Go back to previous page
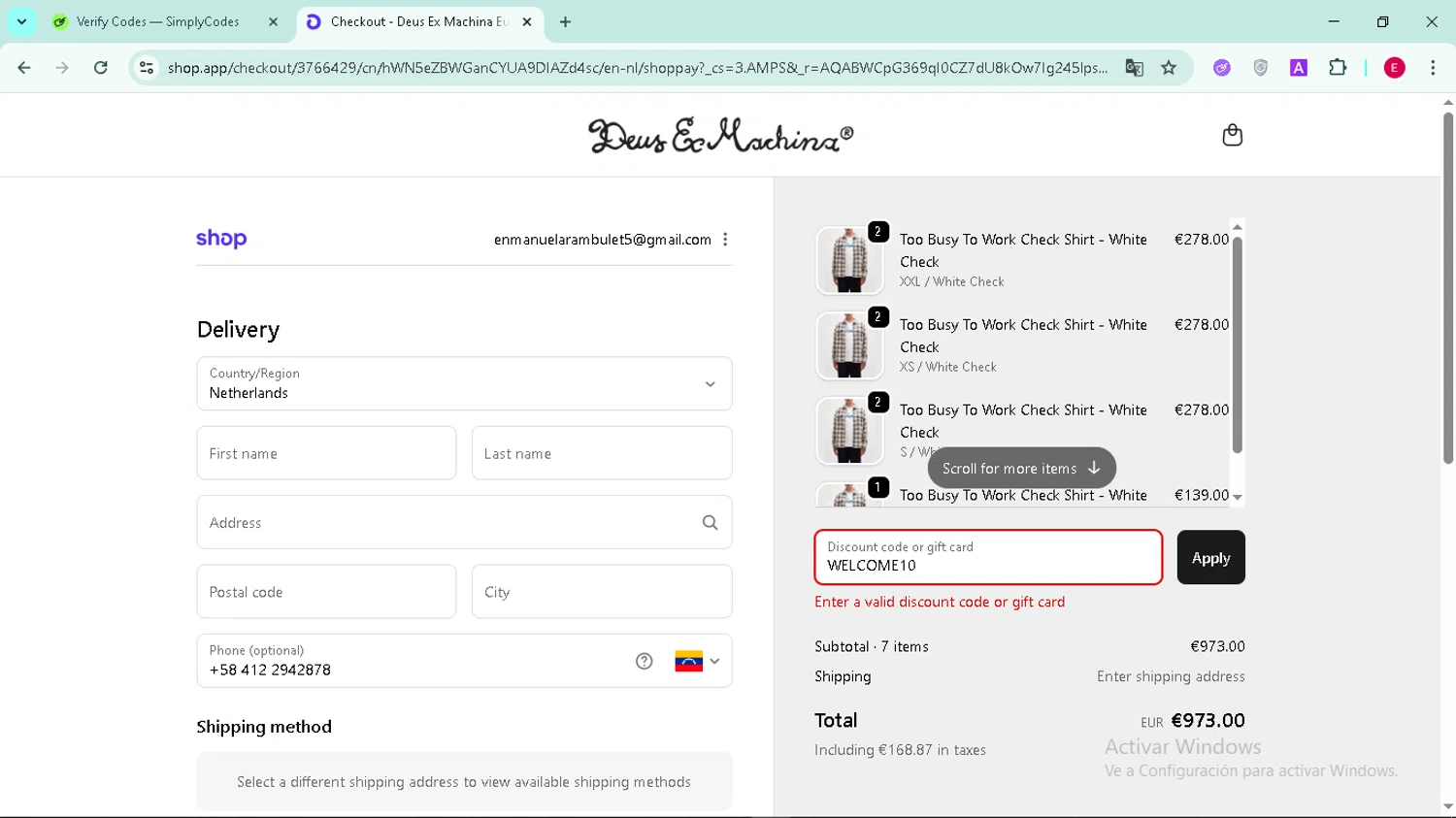This screenshot has height=818, width=1456. pyautogui.click(x=24, y=68)
